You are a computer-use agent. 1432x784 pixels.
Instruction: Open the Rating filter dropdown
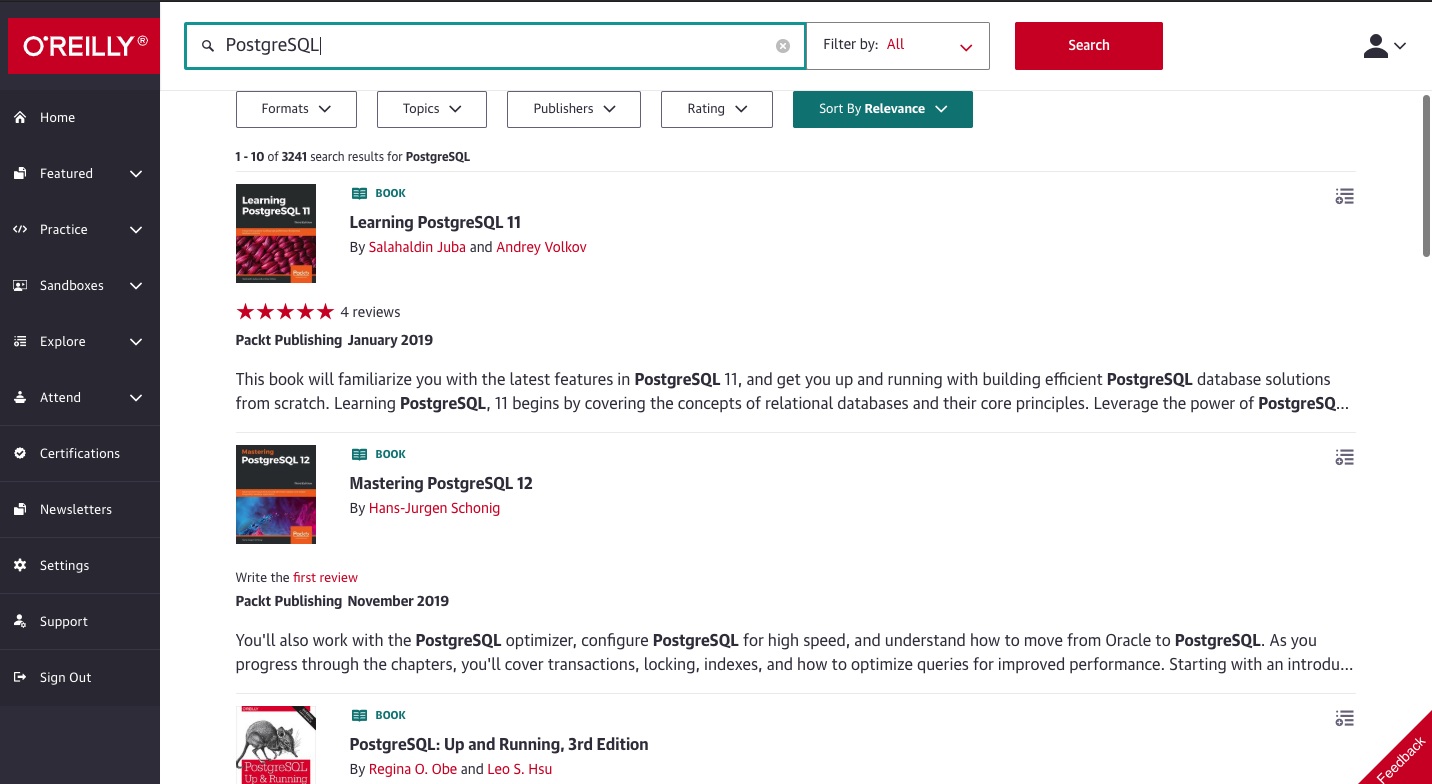(x=717, y=109)
